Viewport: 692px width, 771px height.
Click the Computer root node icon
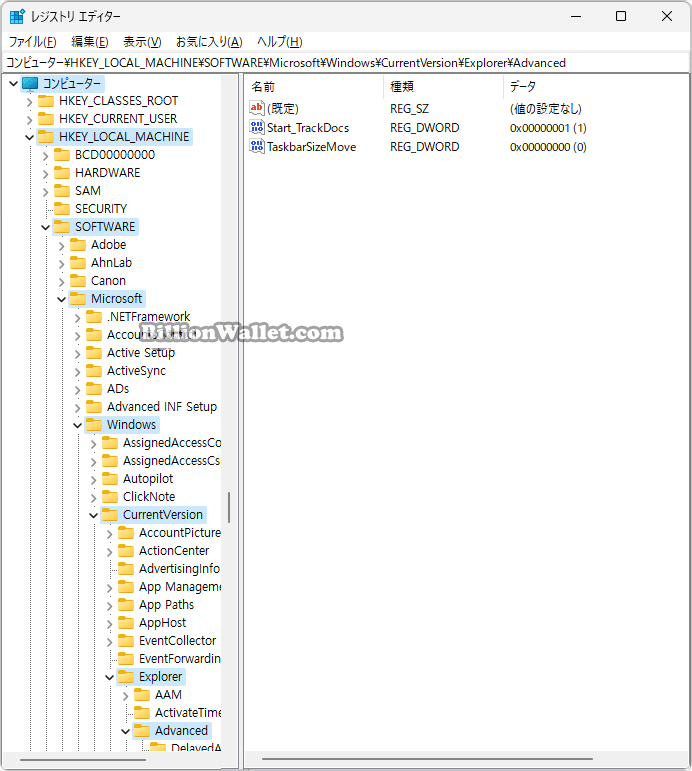pyautogui.click(x=30, y=84)
